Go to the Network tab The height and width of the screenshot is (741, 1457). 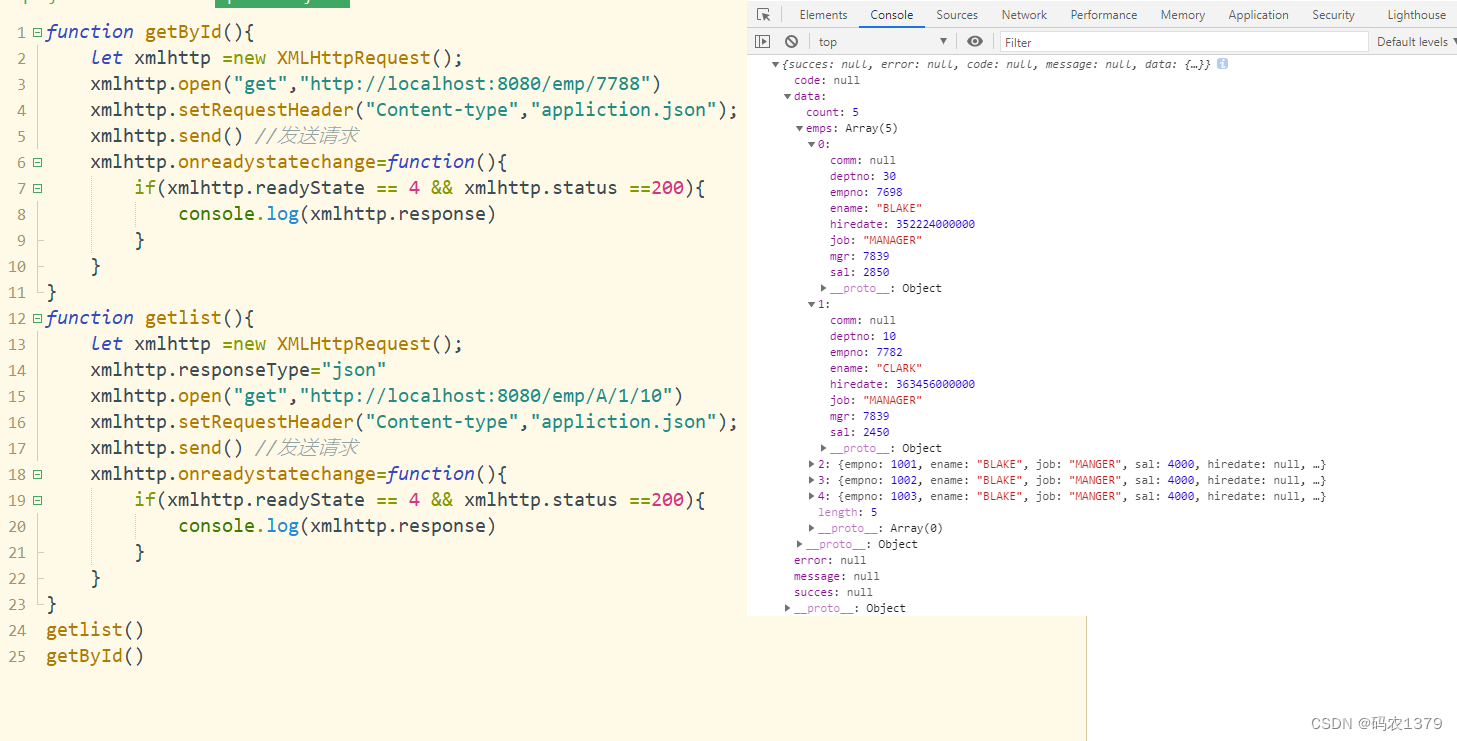(x=1024, y=15)
